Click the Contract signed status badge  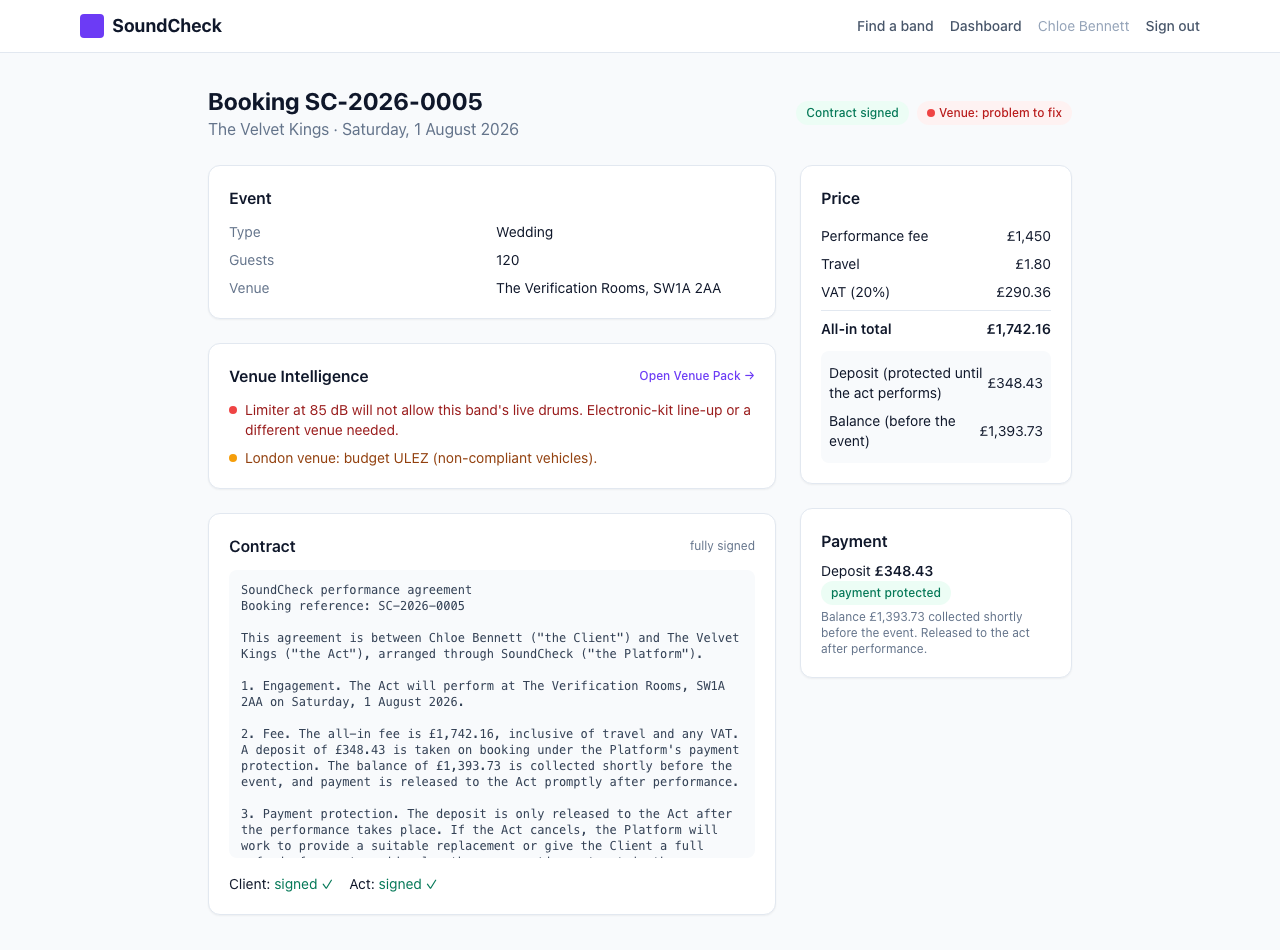point(852,113)
